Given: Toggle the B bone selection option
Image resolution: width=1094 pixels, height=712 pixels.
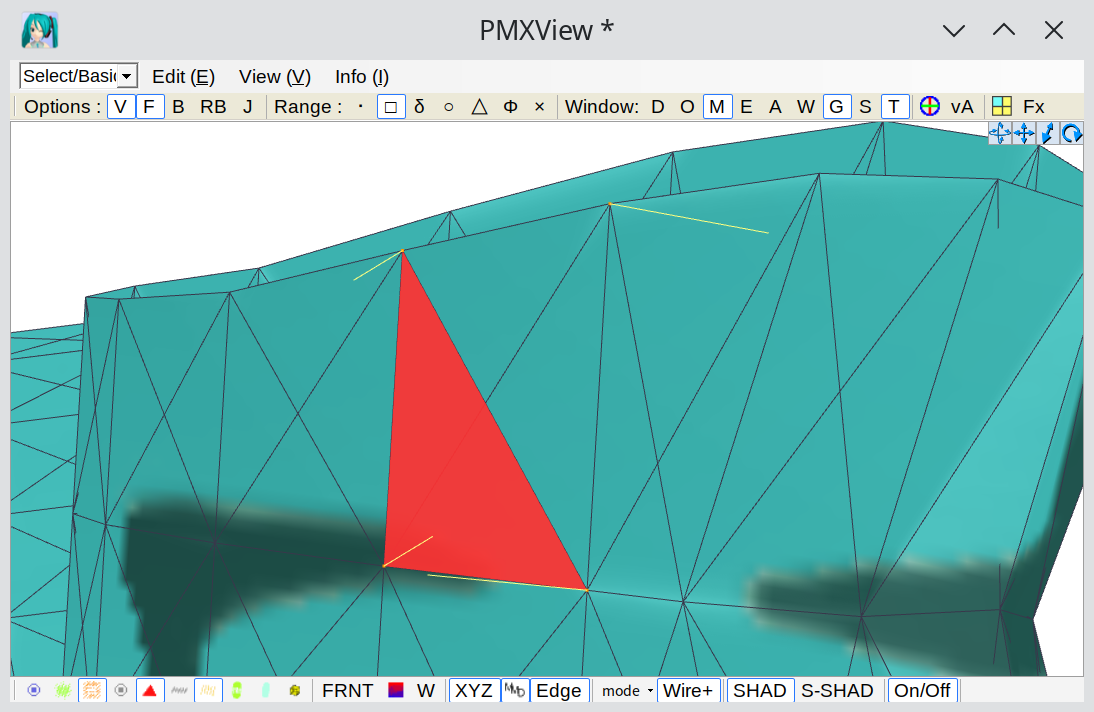Looking at the screenshot, I should point(179,107).
